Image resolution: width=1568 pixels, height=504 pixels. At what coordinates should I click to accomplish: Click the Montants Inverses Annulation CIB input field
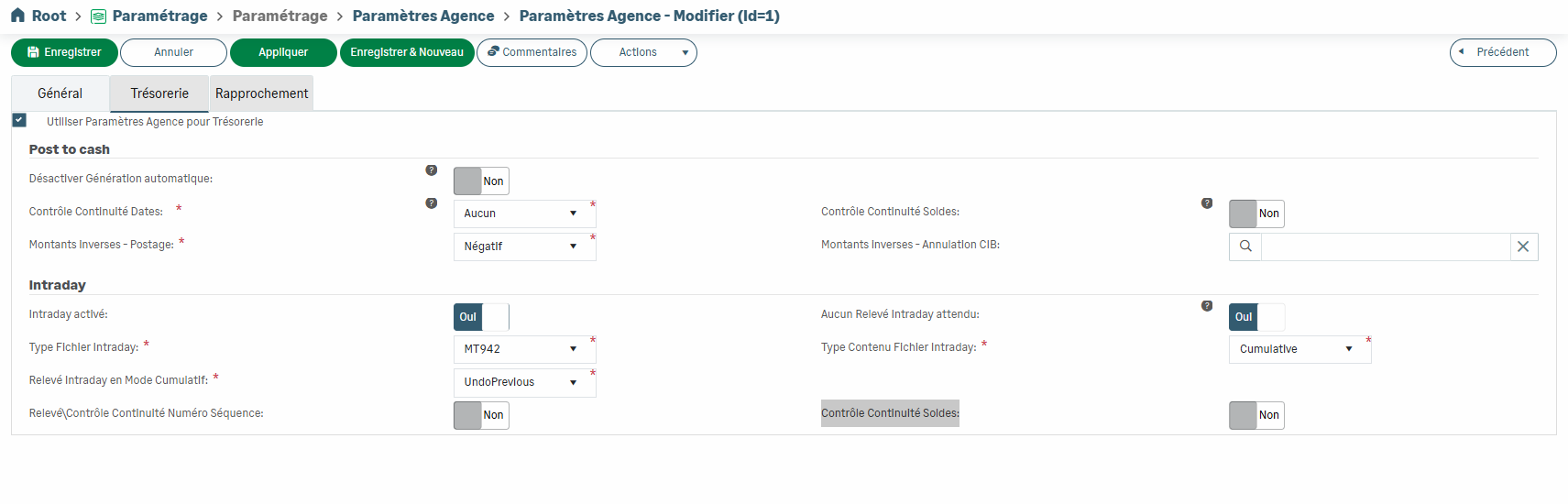[x=1385, y=247]
